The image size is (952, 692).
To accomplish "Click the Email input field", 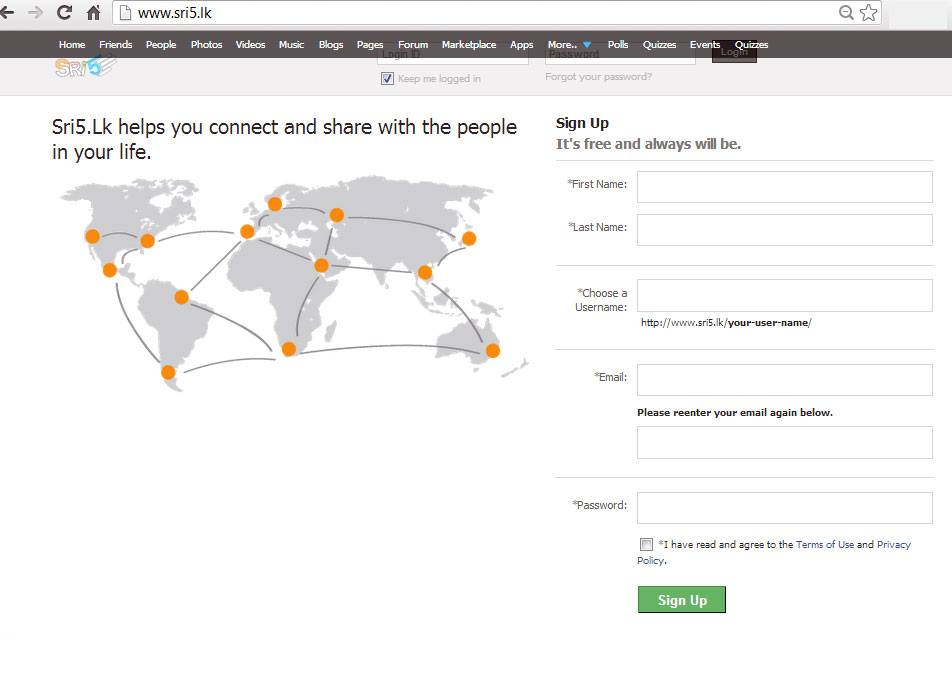I will (x=784, y=380).
